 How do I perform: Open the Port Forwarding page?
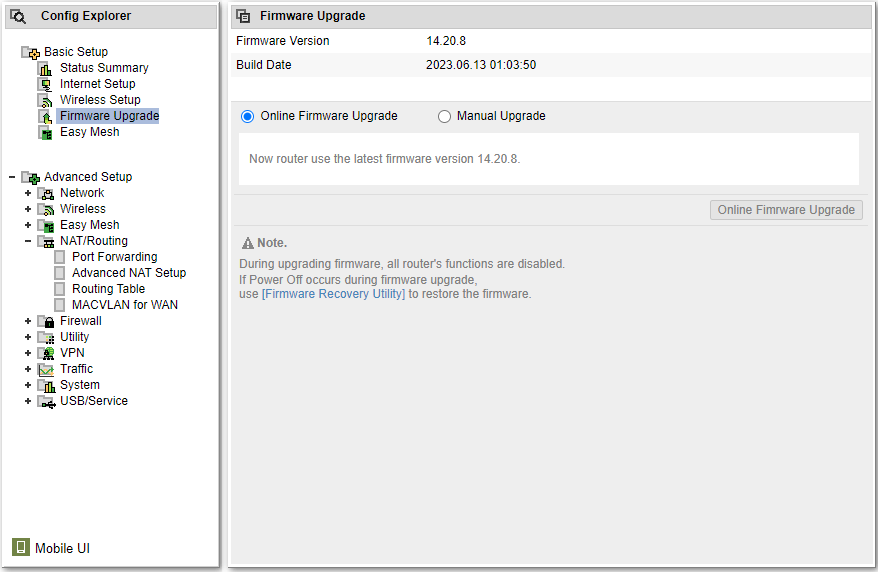114,257
